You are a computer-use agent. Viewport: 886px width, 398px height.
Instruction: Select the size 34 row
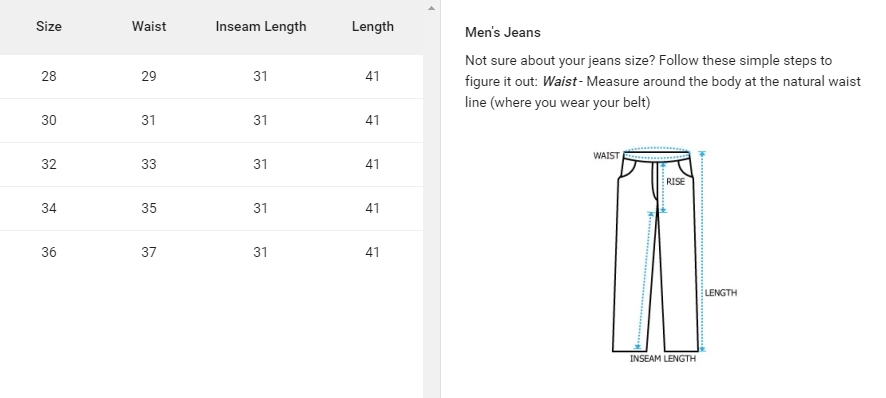click(x=211, y=209)
